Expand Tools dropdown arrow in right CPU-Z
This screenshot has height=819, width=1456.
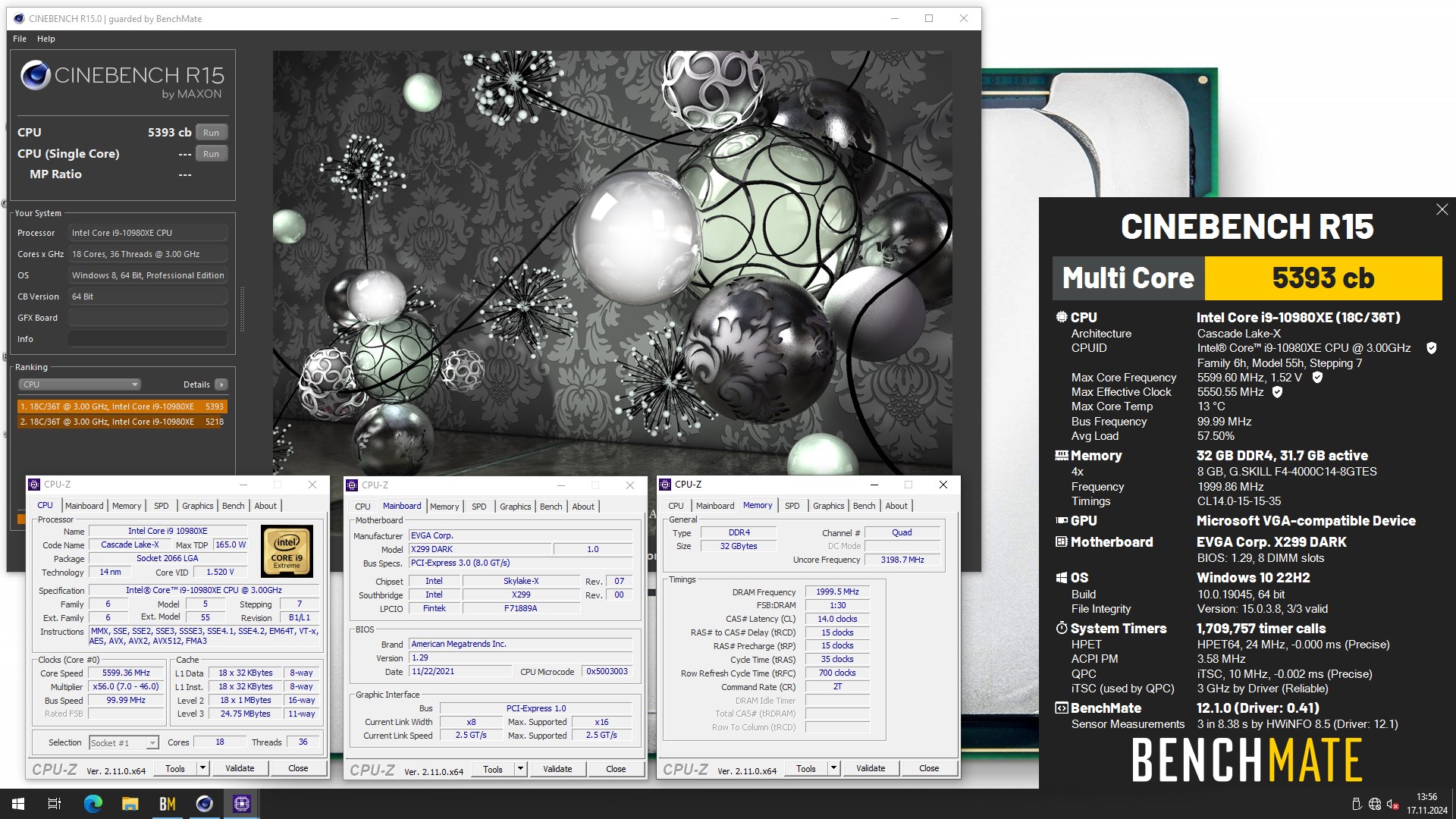pos(833,768)
